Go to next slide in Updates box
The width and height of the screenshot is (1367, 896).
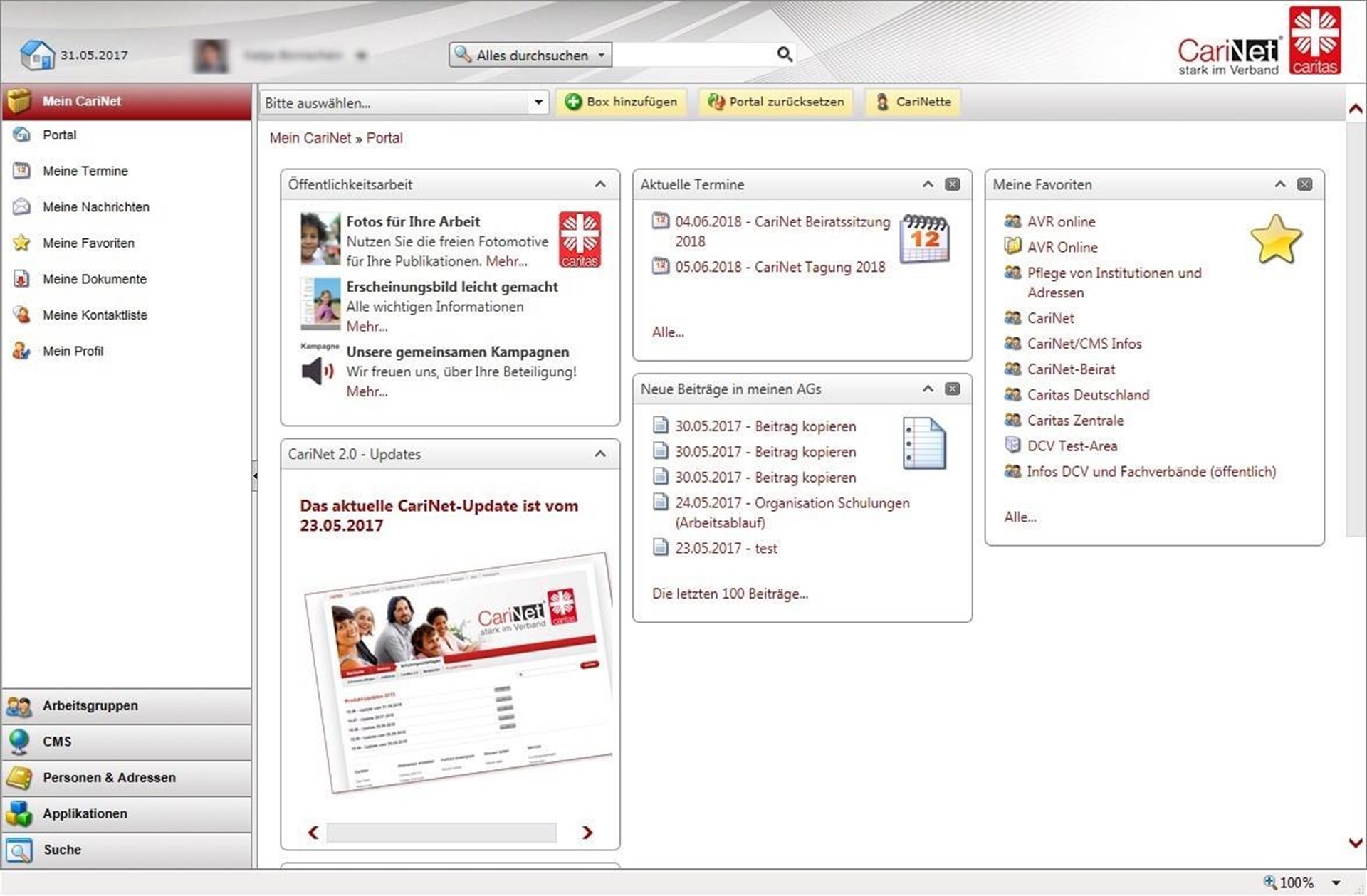[587, 832]
